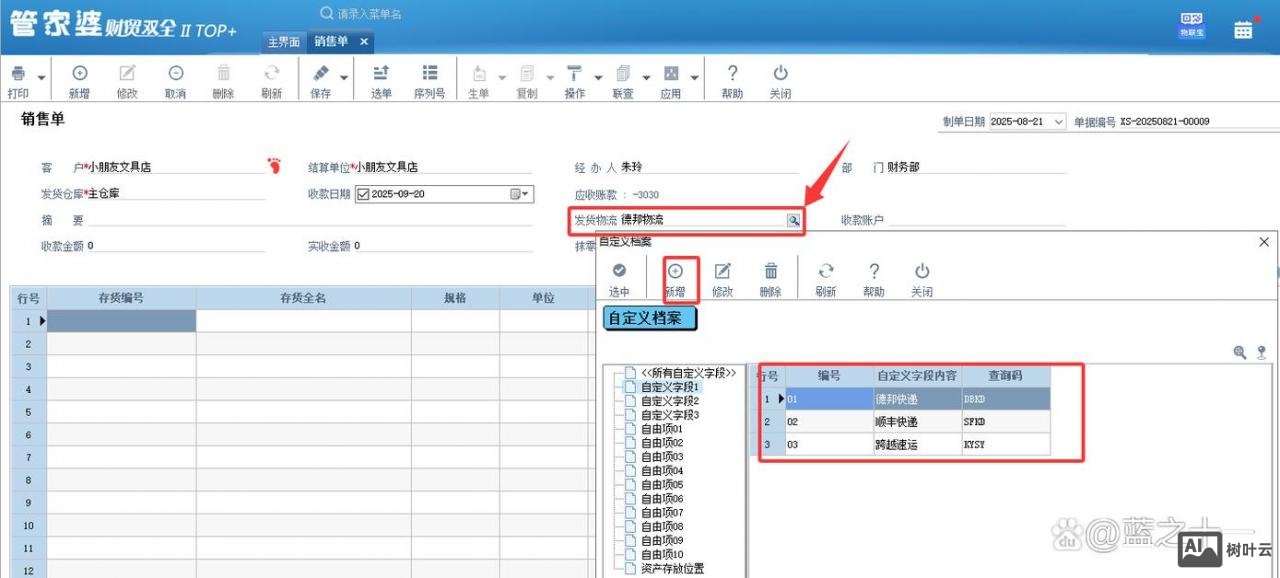1280x578 pixels.
Task: Expand the 保存 dropdown arrow
Action: [344, 75]
